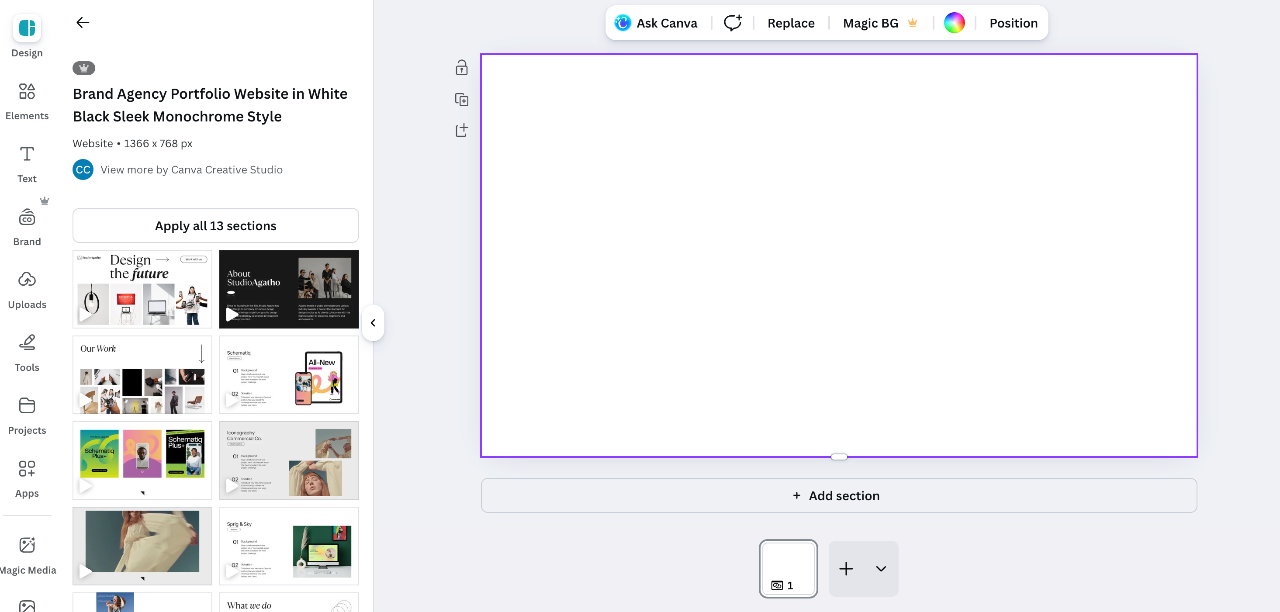Open the Text tool panel

pyautogui.click(x=27, y=164)
